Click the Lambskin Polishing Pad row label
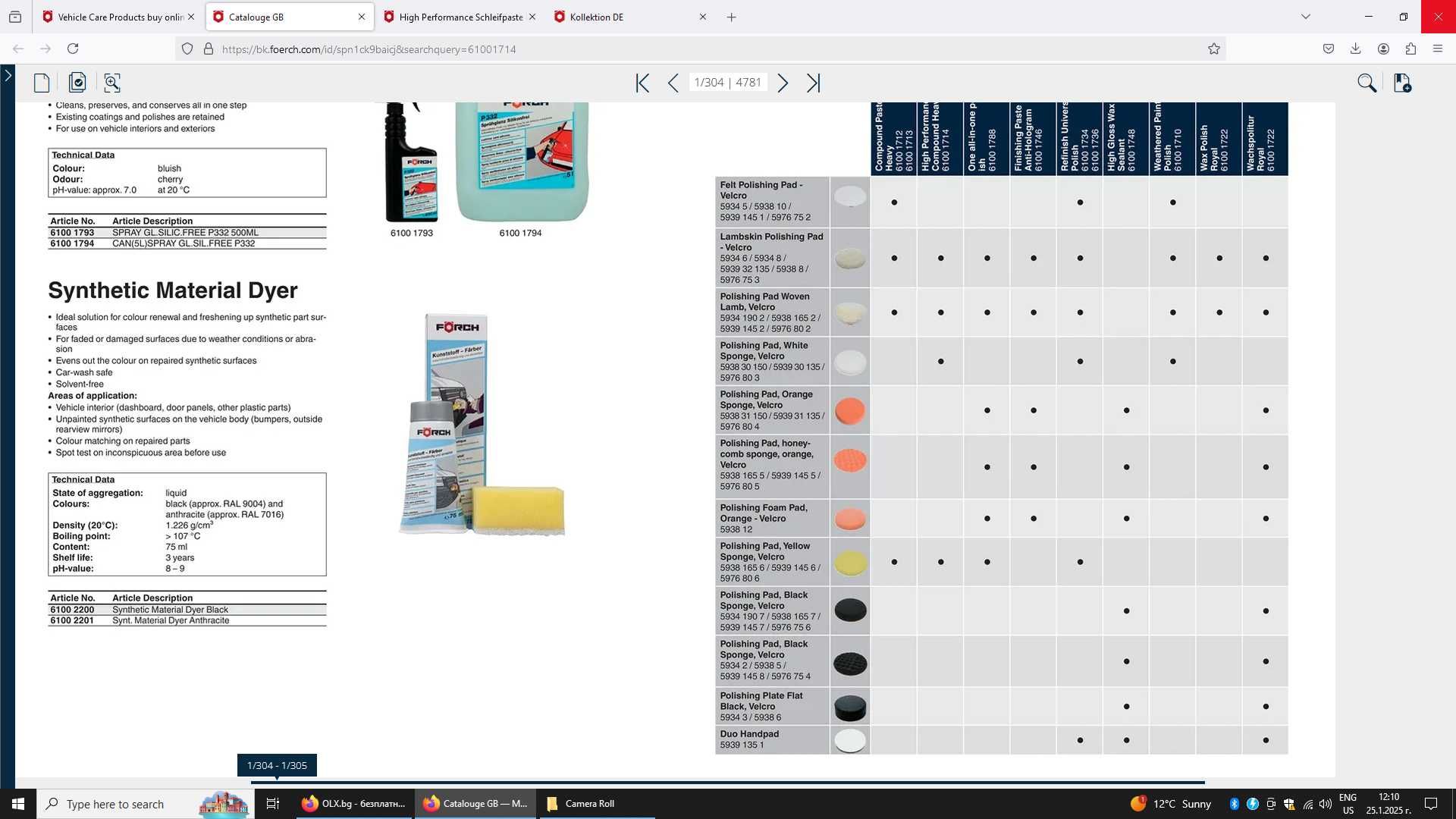Image resolution: width=1456 pixels, height=819 pixels. pos(772,258)
